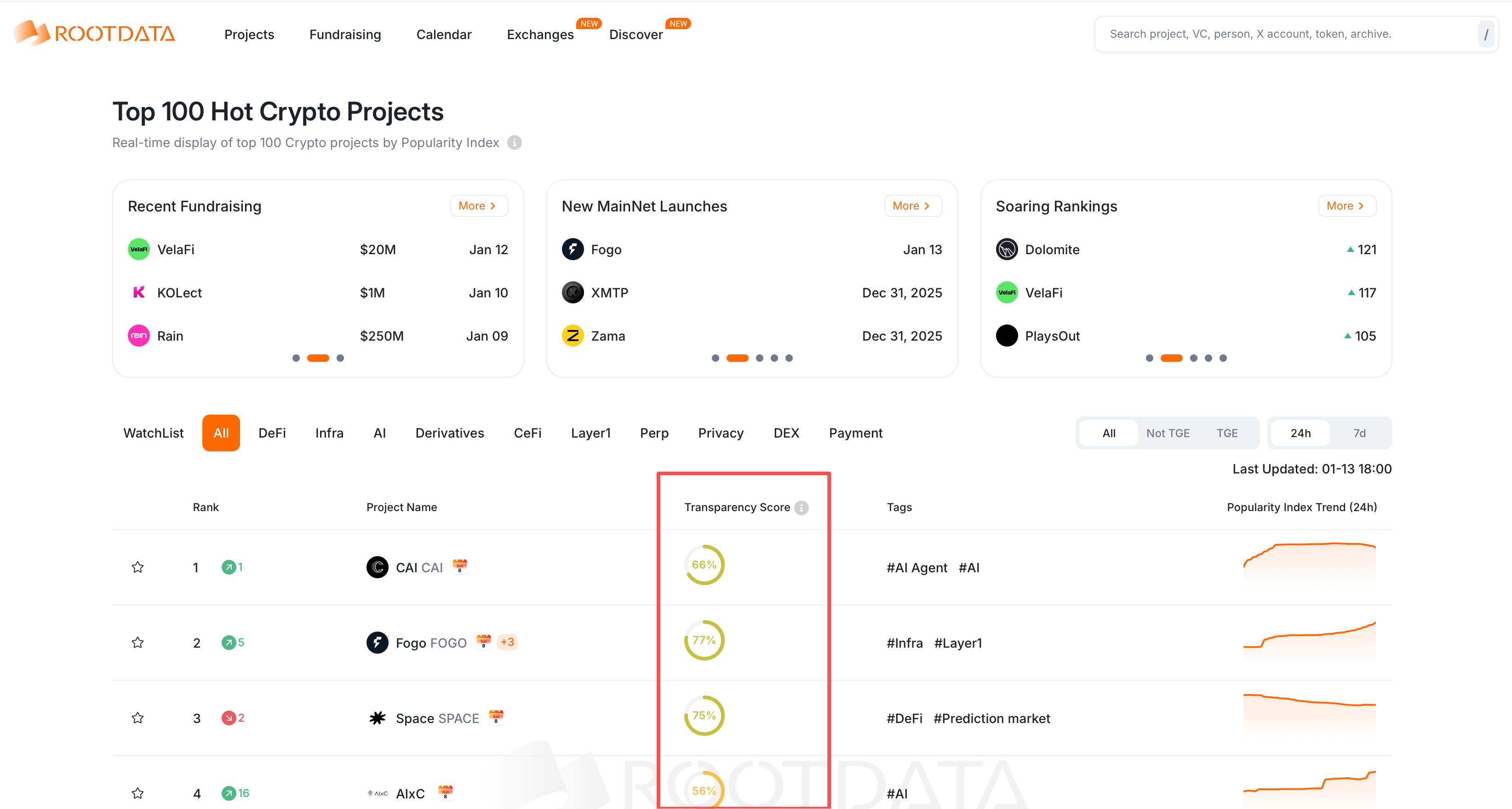The image size is (1512, 809).
Task: Expand More in Recent Fundraising
Action: click(478, 206)
